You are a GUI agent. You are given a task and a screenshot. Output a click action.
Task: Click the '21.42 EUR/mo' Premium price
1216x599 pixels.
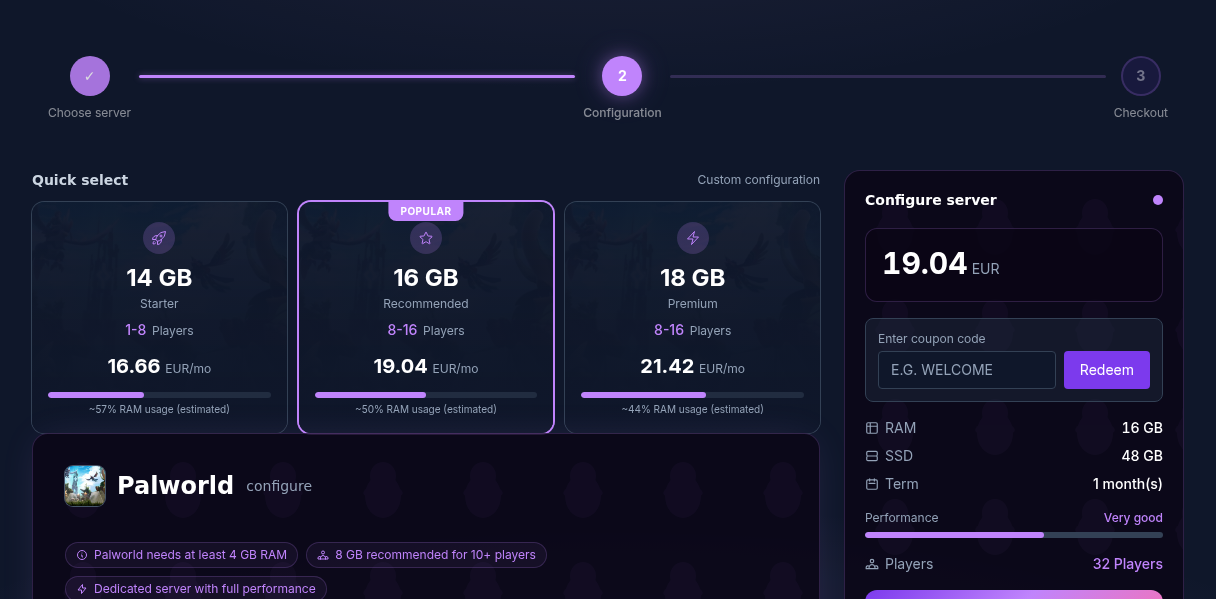[693, 367]
